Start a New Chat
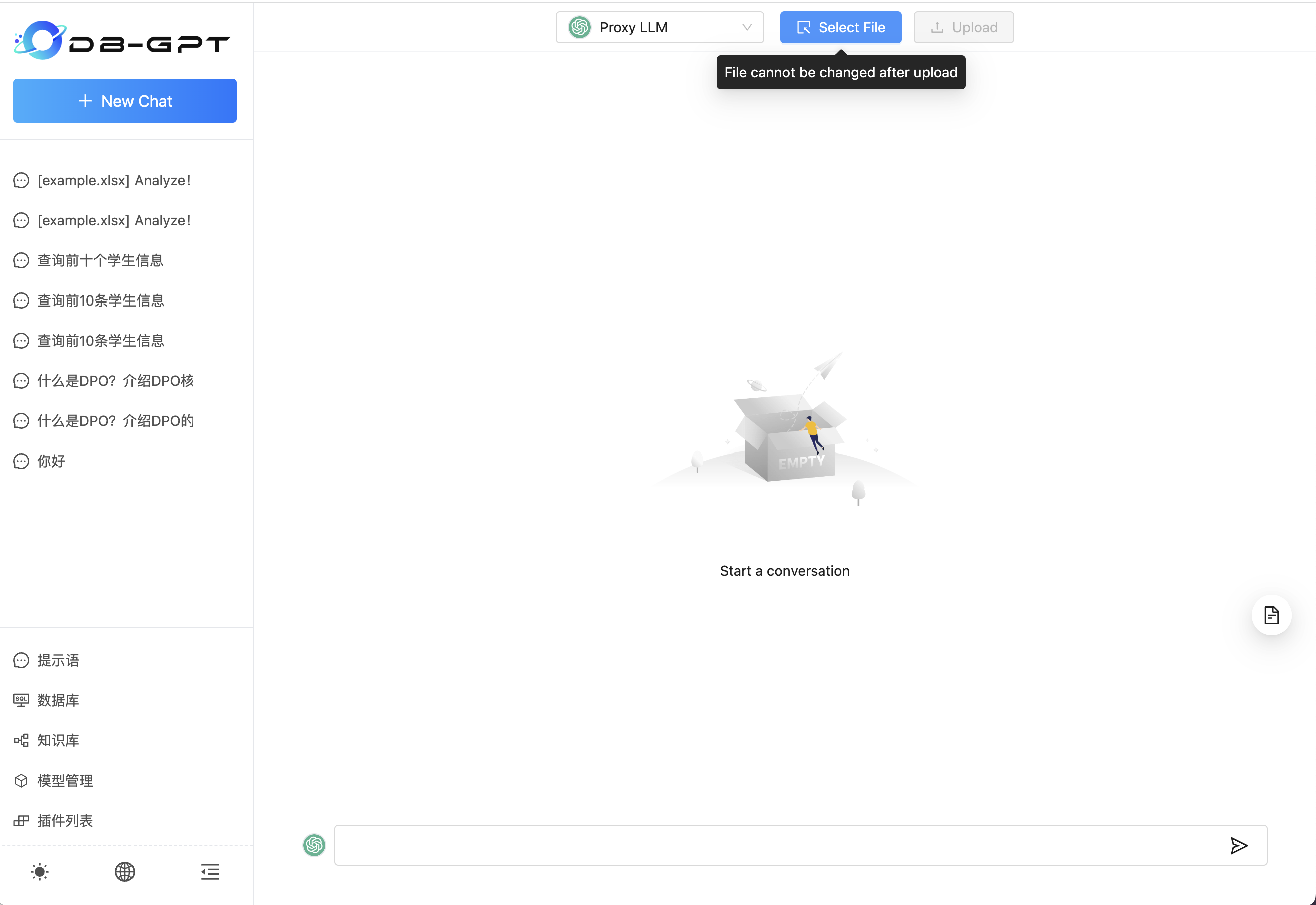 coord(125,101)
